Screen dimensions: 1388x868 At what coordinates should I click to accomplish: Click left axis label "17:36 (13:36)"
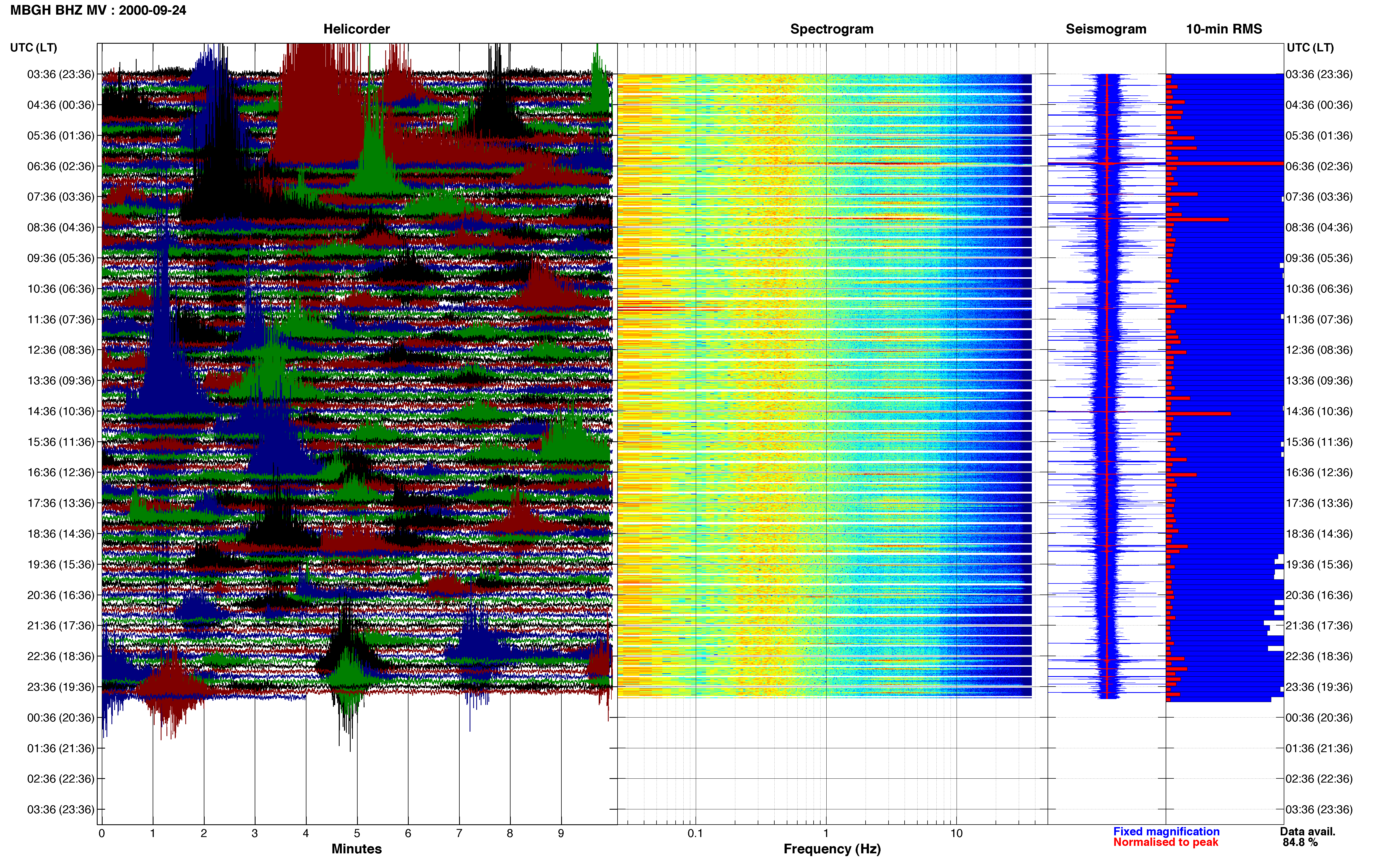tap(60, 504)
